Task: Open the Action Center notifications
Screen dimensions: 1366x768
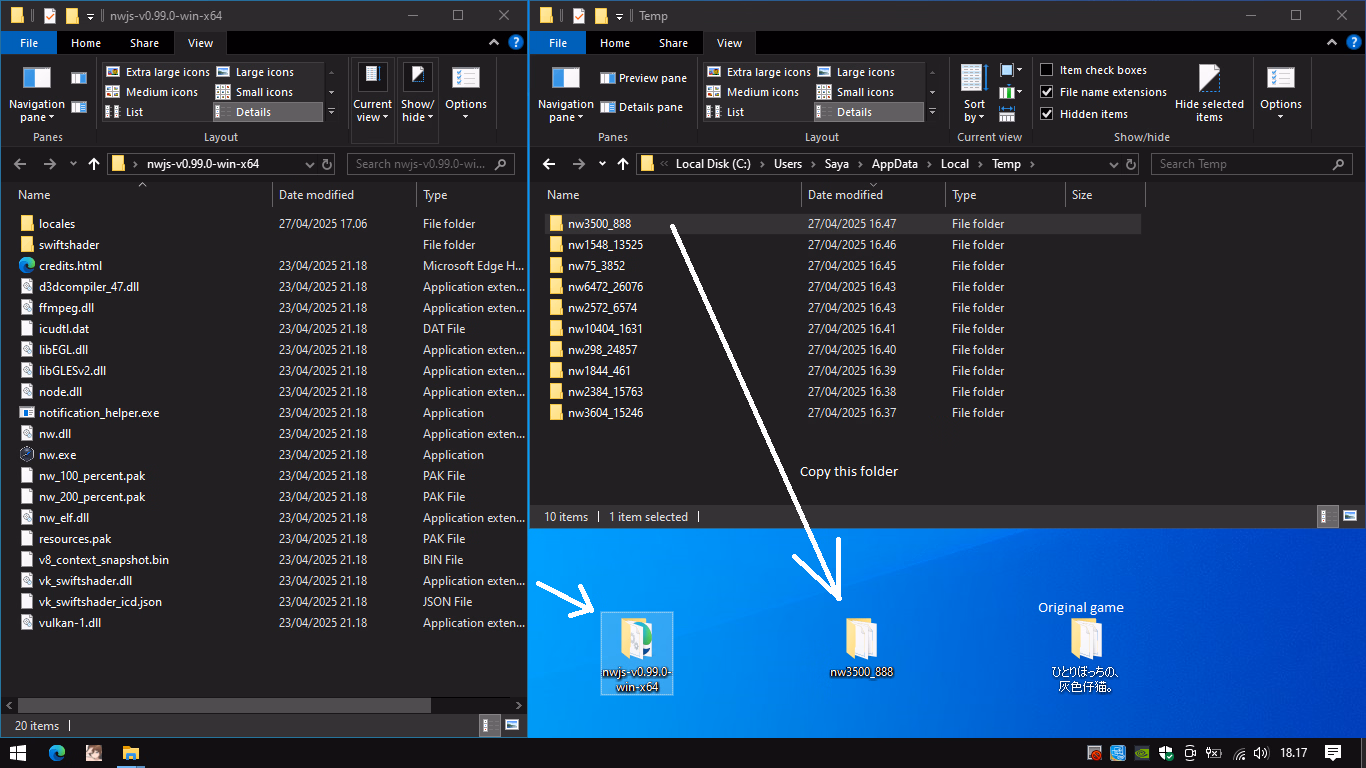Action: (1332, 753)
